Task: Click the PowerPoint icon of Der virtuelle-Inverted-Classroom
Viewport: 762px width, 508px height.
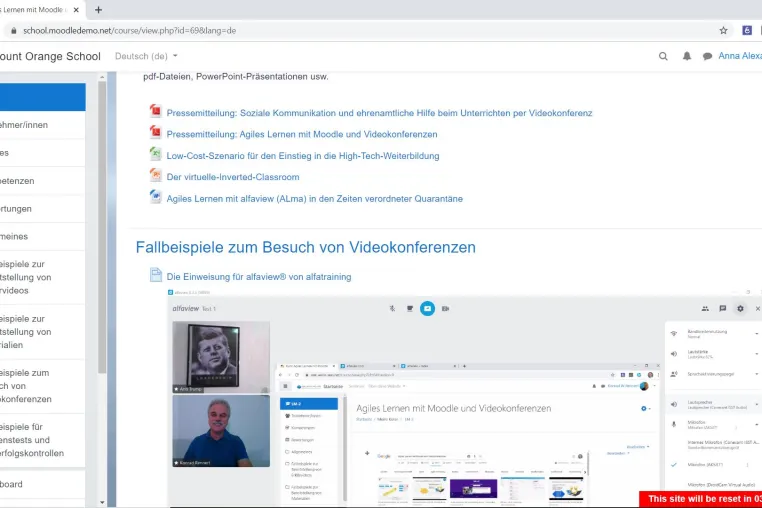Action: click(156, 175)
